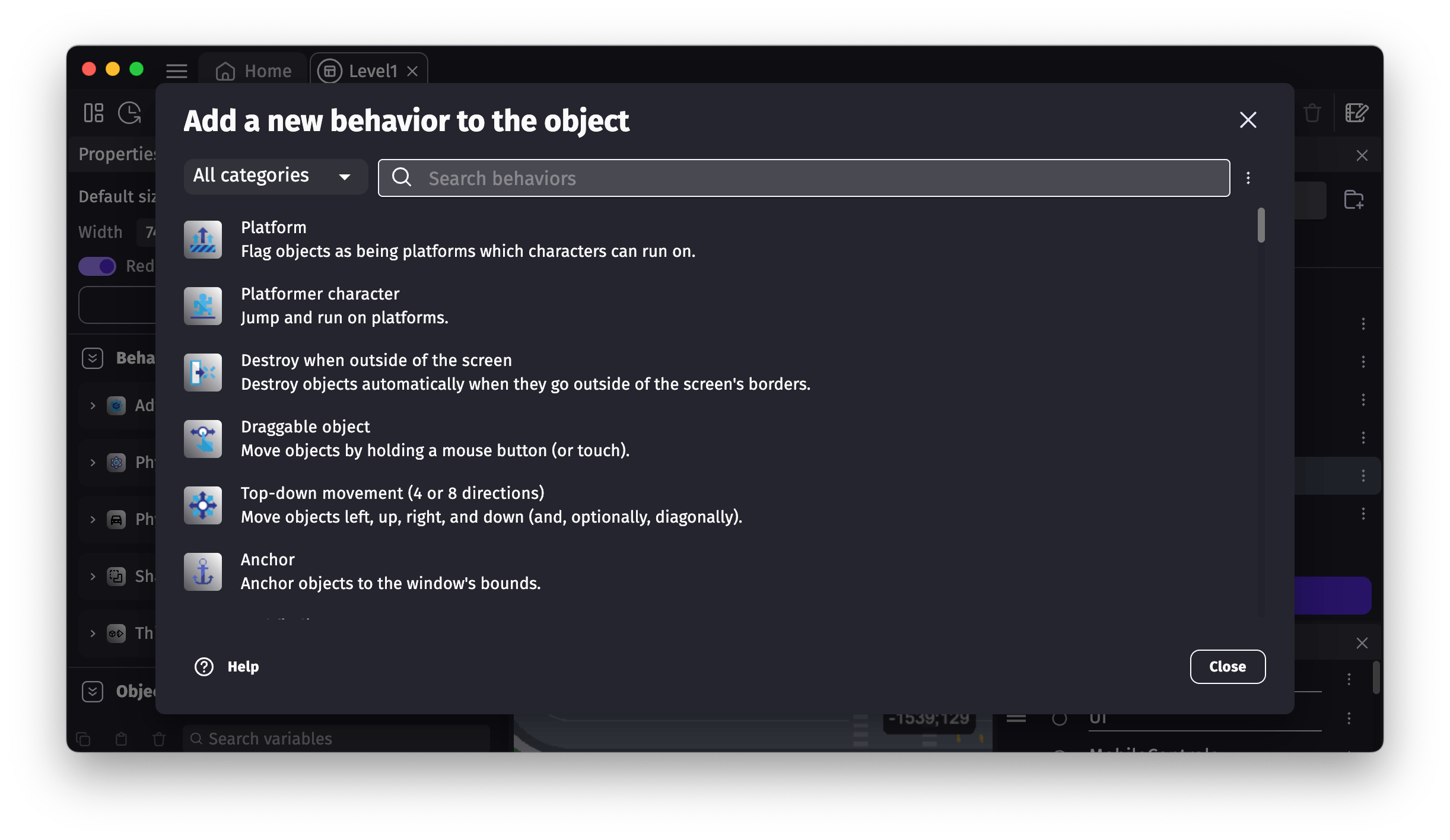The width and height of the screenshot is (1450, 840).
Task: Open the All categories dropdown
Action: [275, 176]
